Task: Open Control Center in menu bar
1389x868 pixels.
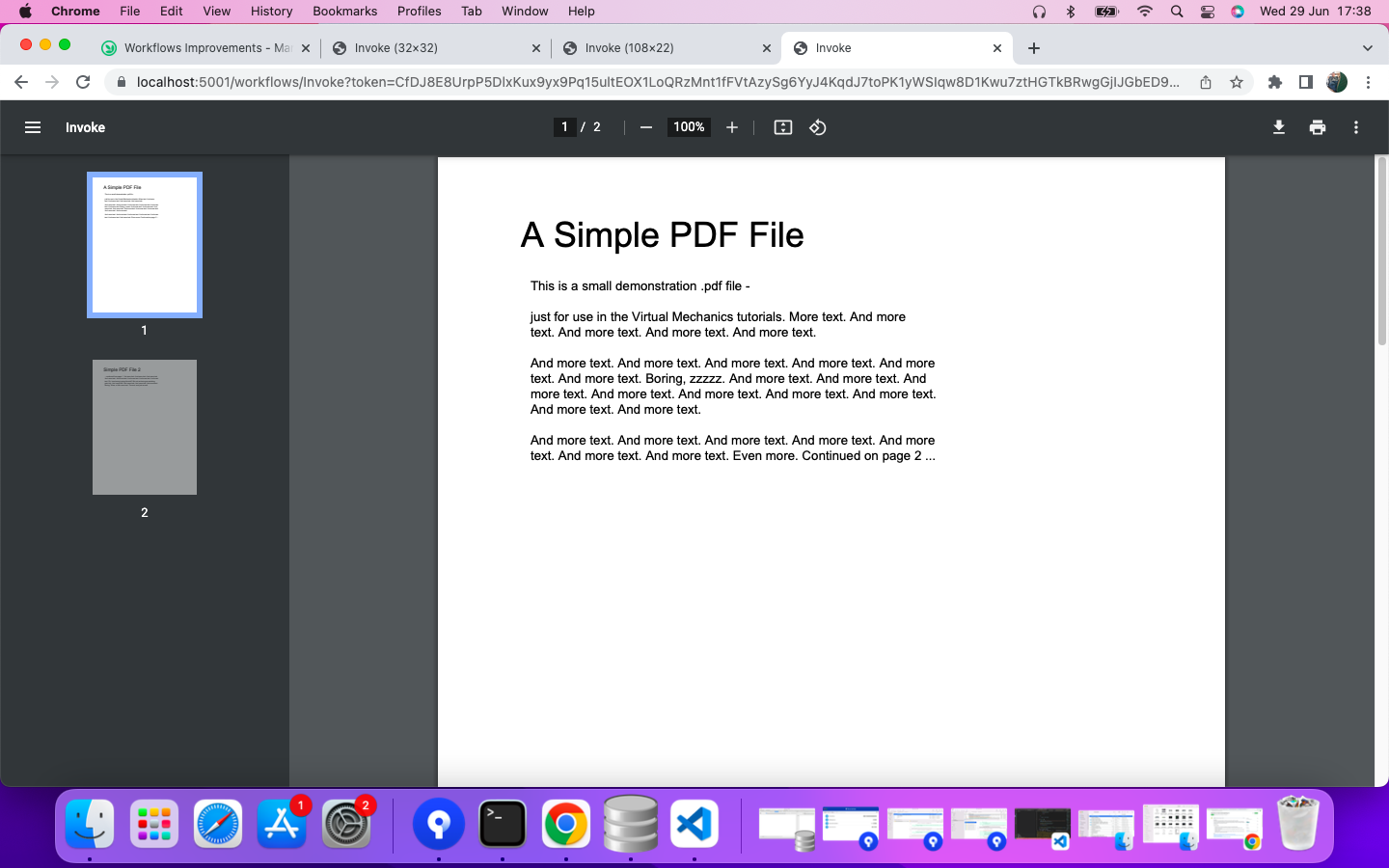Action: click(x=1208, y=12)
